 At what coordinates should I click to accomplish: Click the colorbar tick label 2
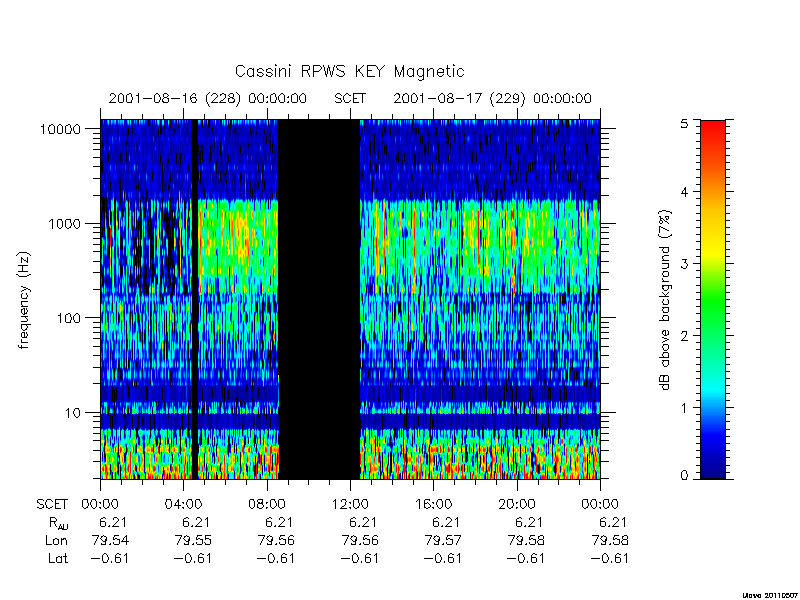[x=684, y=336]
